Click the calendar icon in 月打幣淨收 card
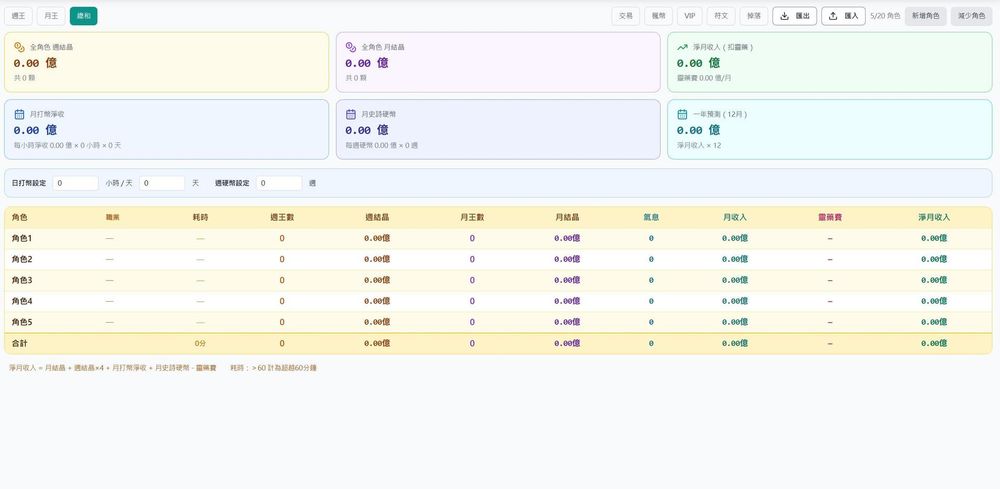The height and width of the screenshot is (489, 1000). point(19,114)
